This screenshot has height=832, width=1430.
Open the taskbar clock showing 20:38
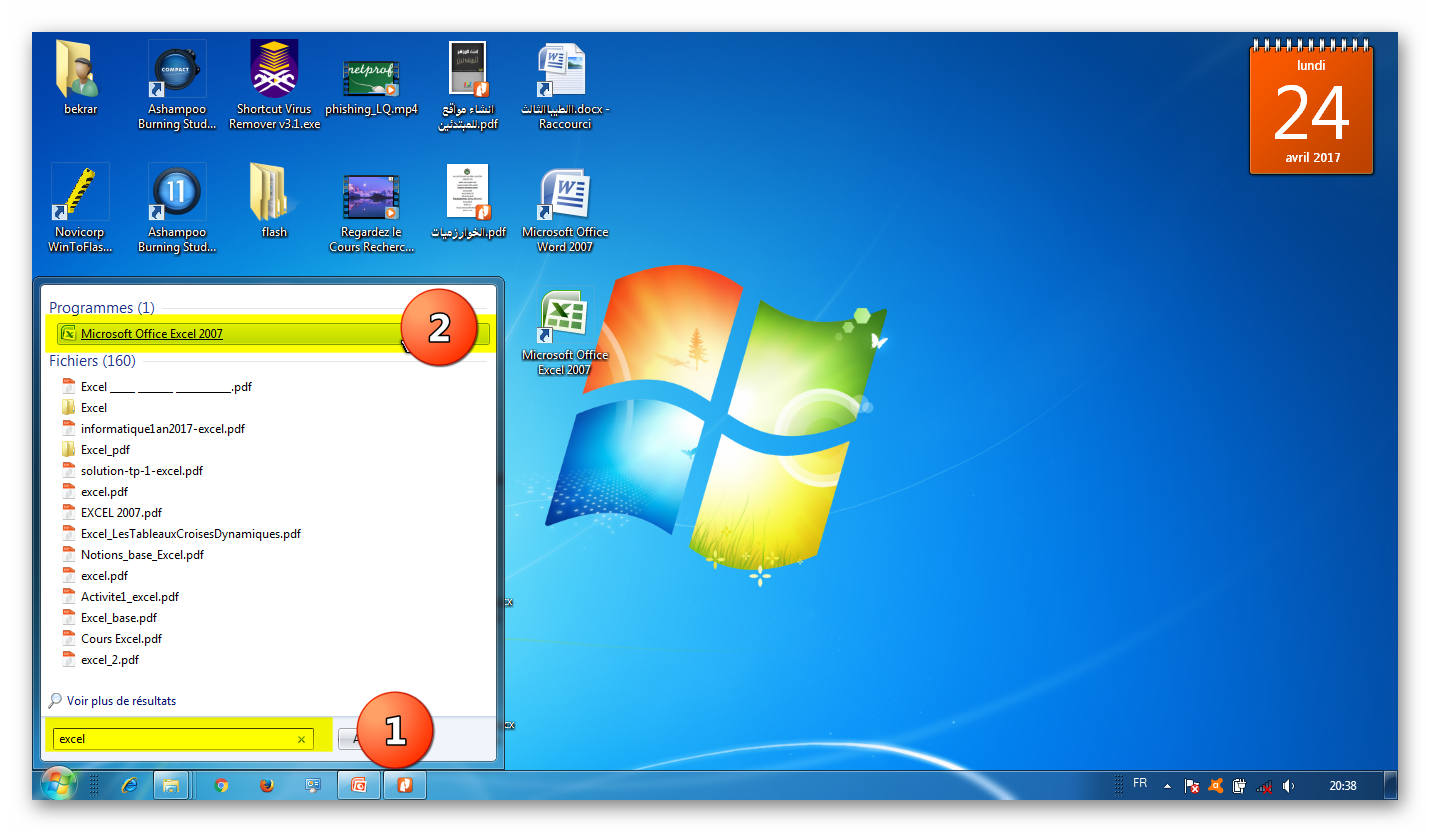pos(1343,786)
